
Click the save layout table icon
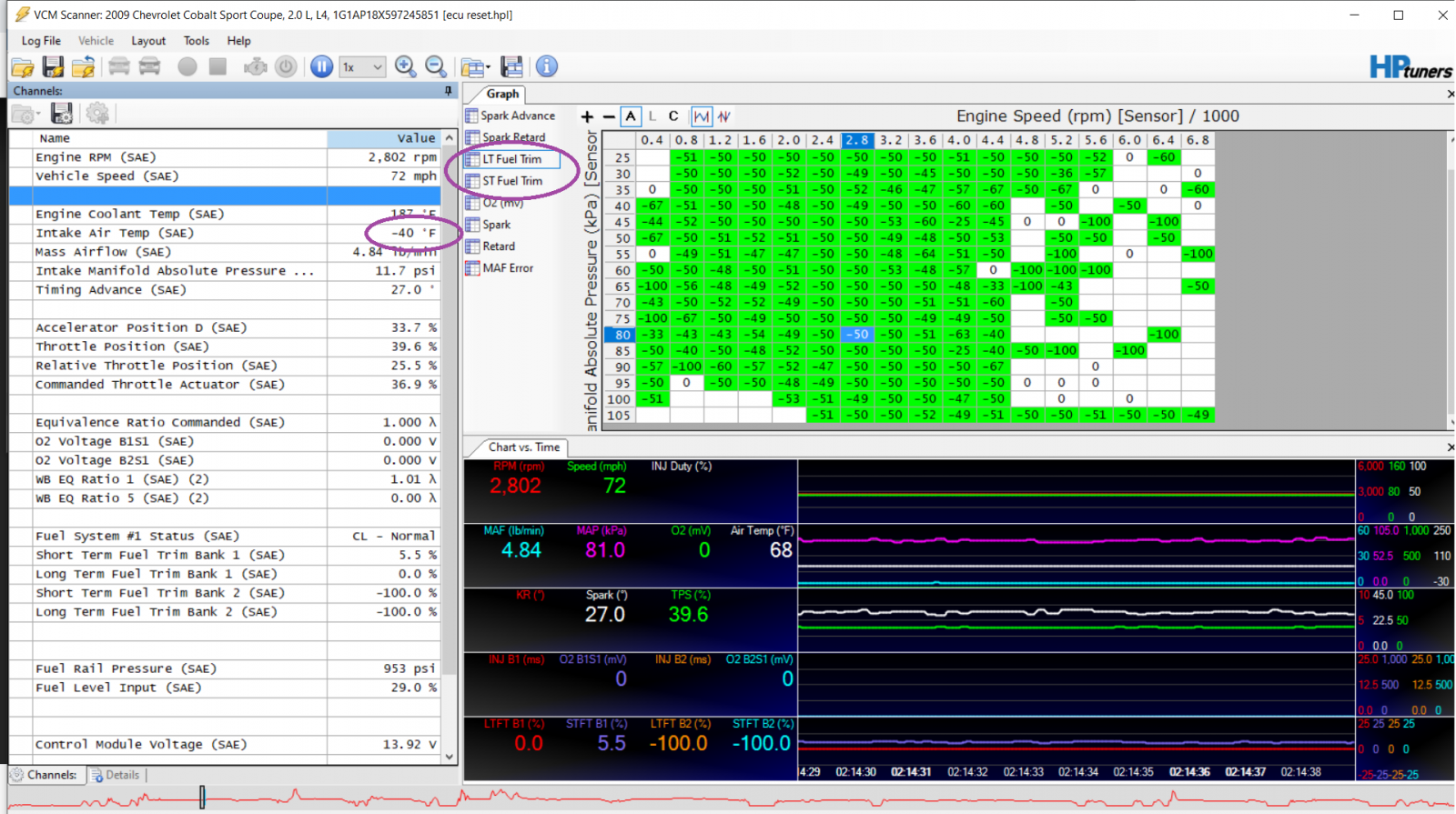click(x=512, y=66)
